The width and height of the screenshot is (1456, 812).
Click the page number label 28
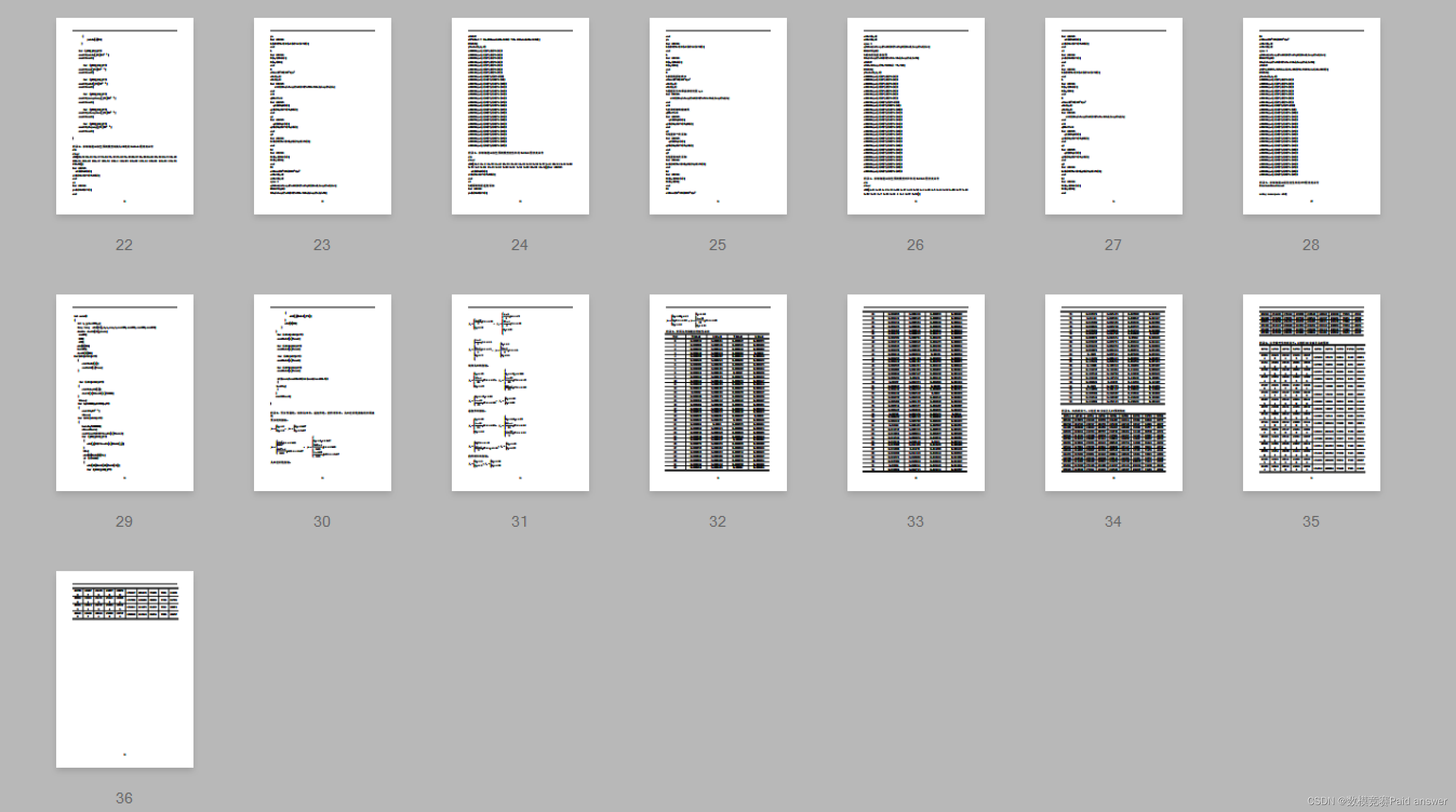pyautogui.click(x=1311, y=245)
